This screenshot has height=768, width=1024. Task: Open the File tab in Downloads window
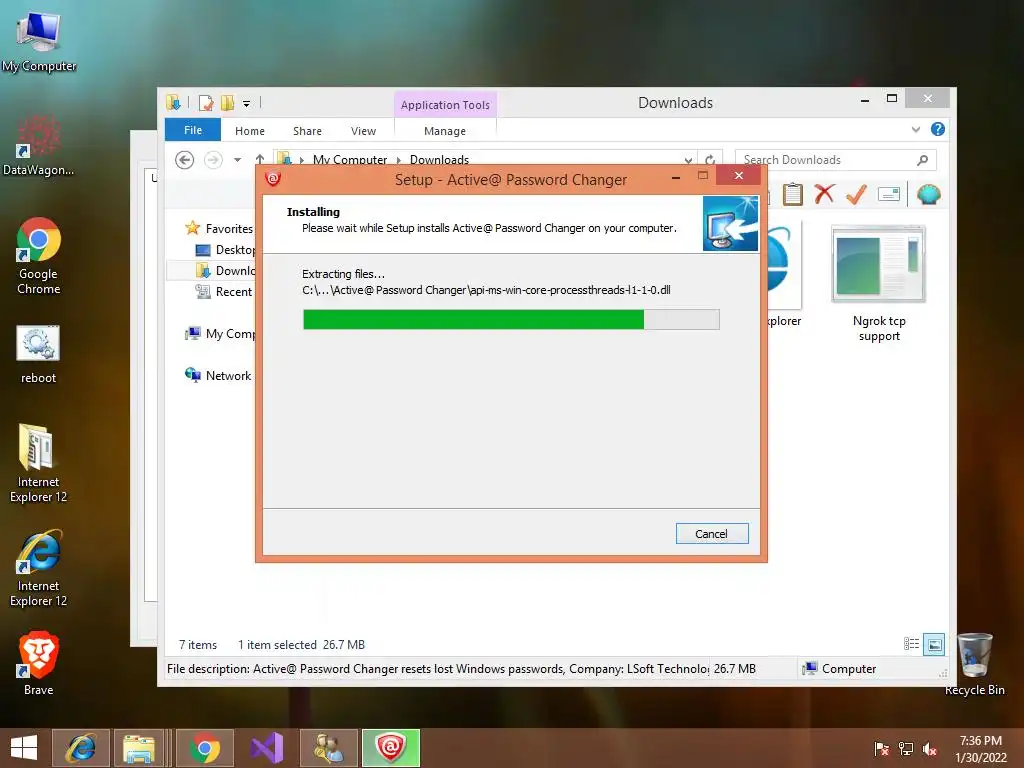tap(193, 130)
